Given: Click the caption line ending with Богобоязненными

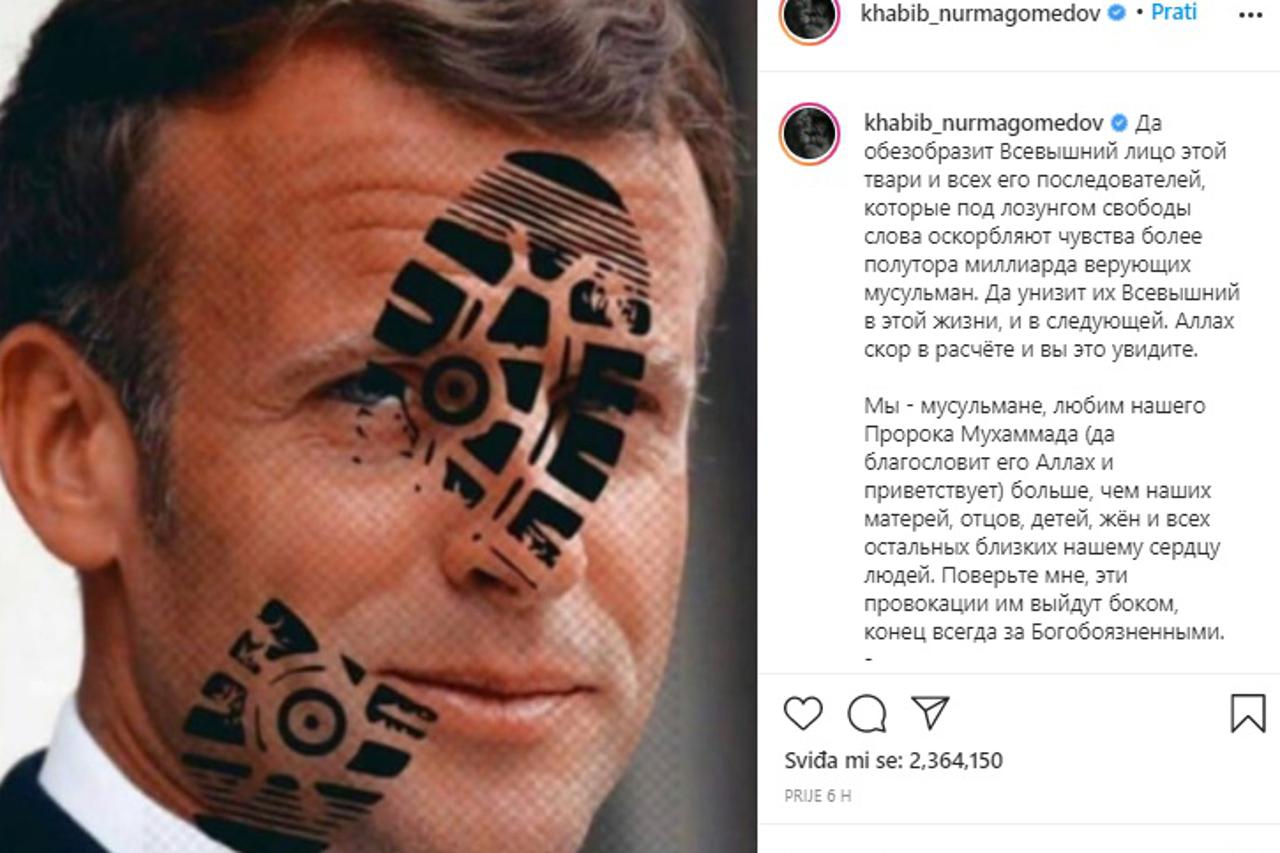Looking at the screenshot, I should 1044,632.
